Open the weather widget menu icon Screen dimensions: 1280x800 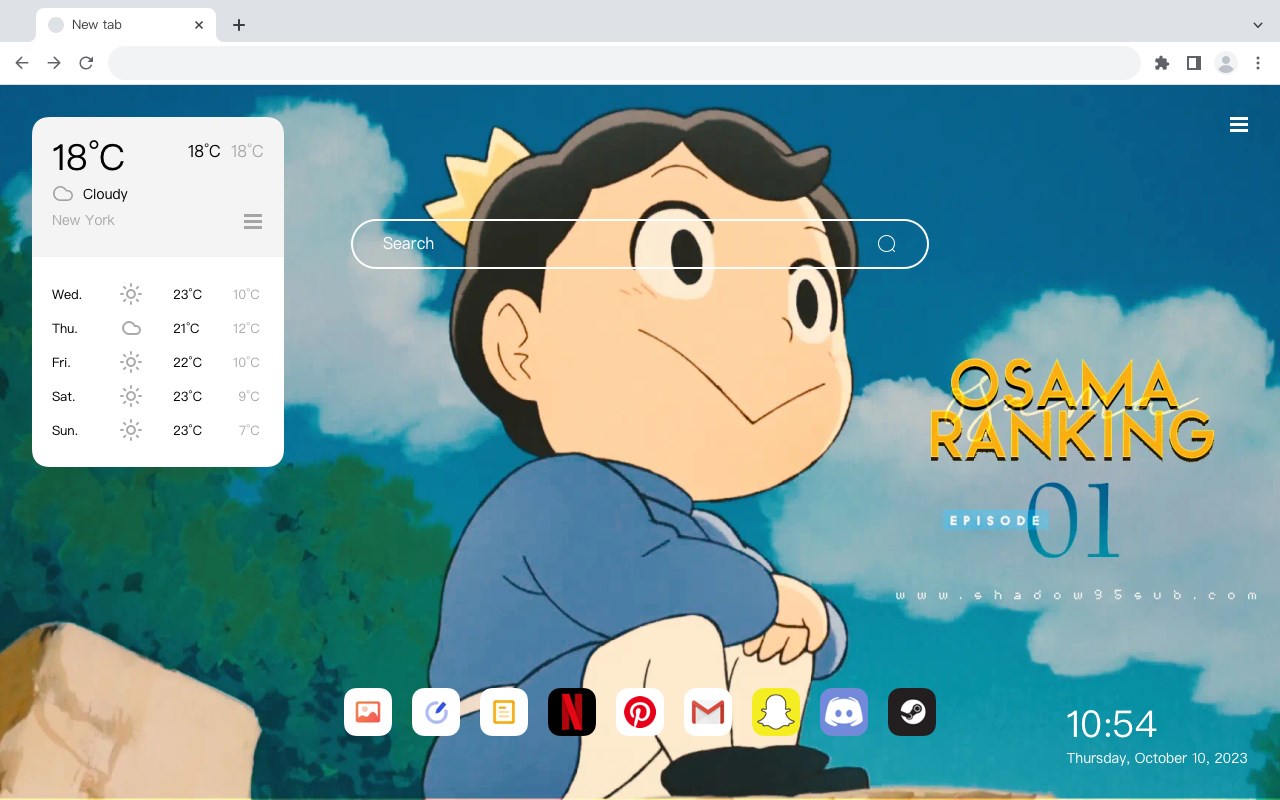(253, 221)
